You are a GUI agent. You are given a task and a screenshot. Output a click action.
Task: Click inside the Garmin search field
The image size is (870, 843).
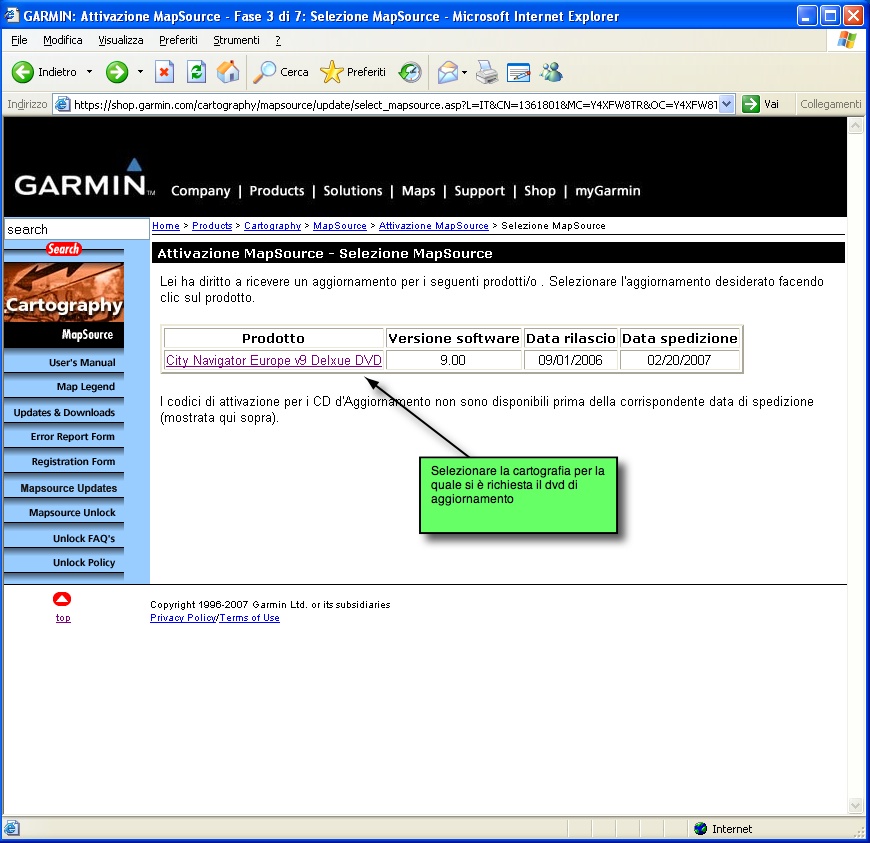click(x=76, y=230)
